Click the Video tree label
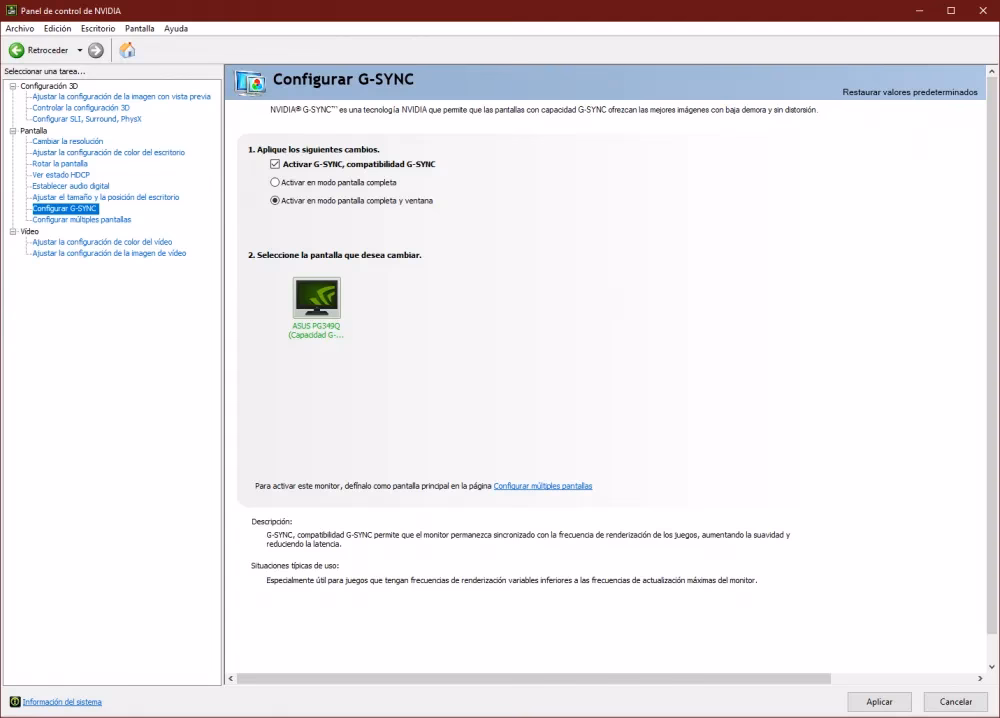The width and height of the screenshot is (1000, 718). tap(29, 231)
